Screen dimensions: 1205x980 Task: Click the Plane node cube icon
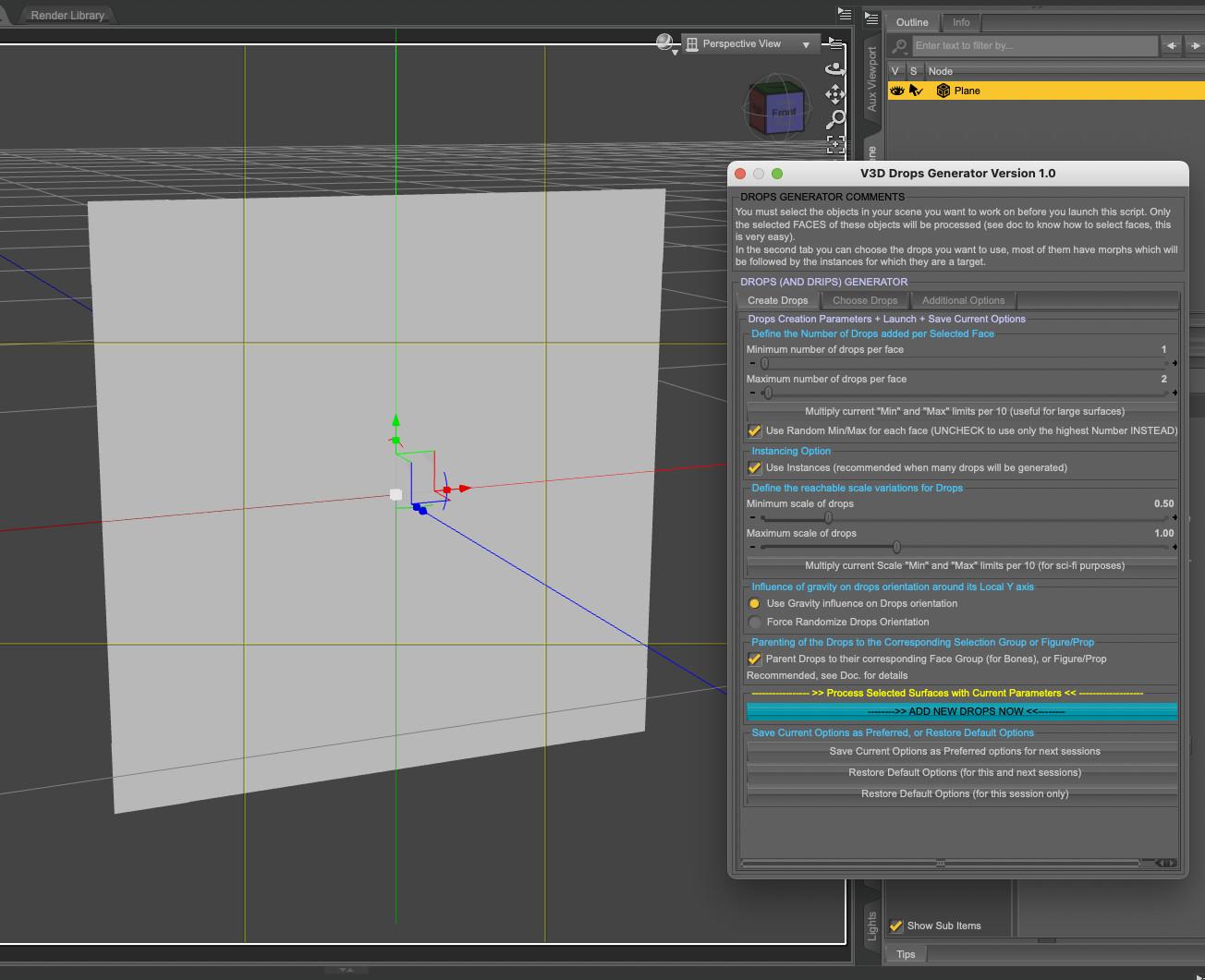pos(943,91)
